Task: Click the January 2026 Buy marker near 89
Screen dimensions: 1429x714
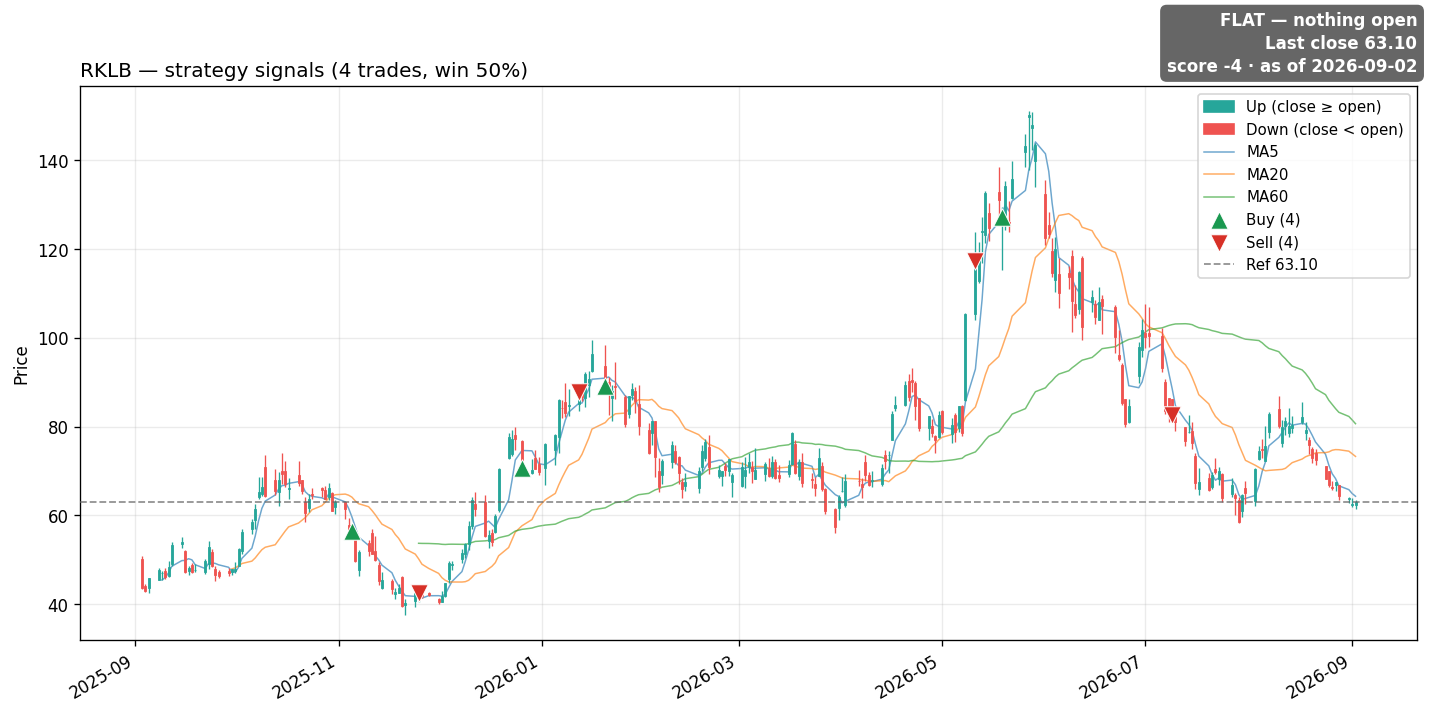Action: pos(605,387)
